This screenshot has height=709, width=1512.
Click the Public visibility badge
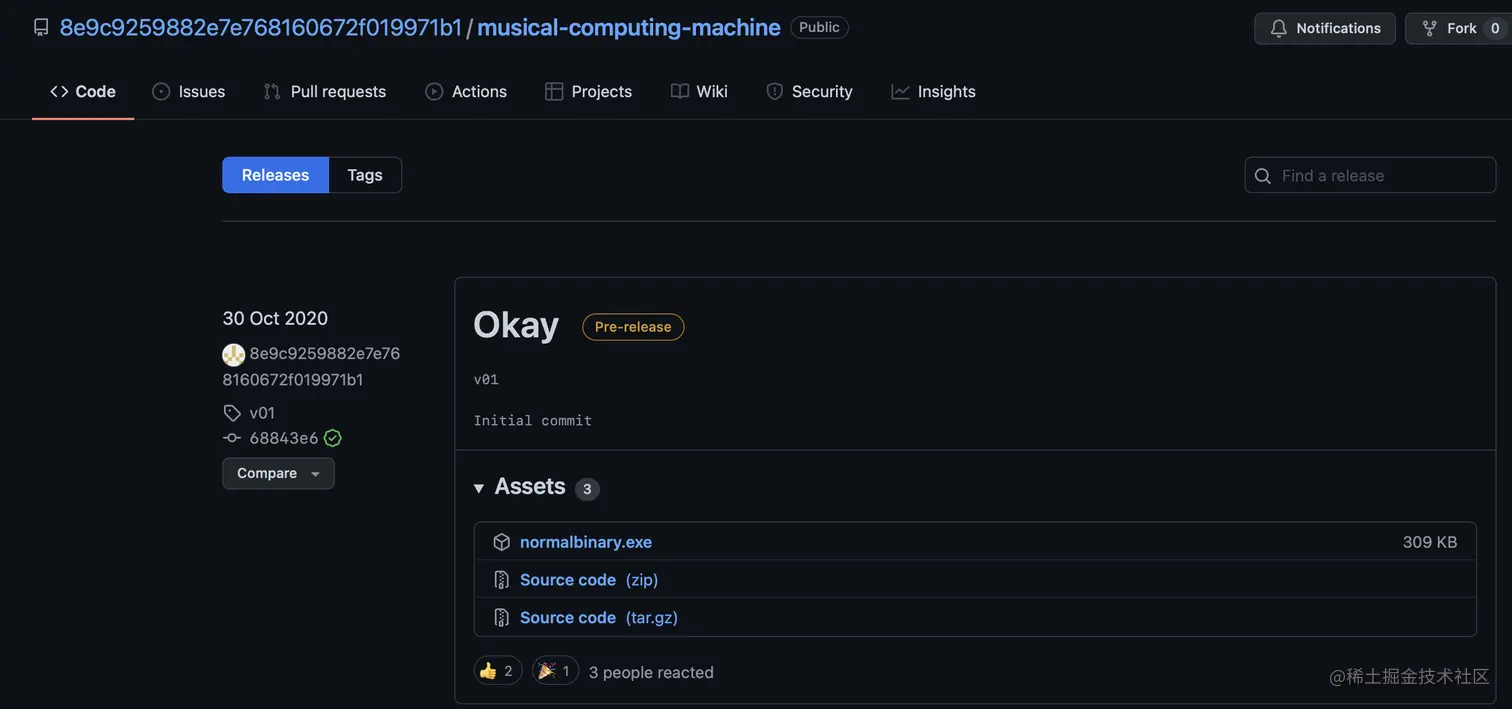coord(819,27)
